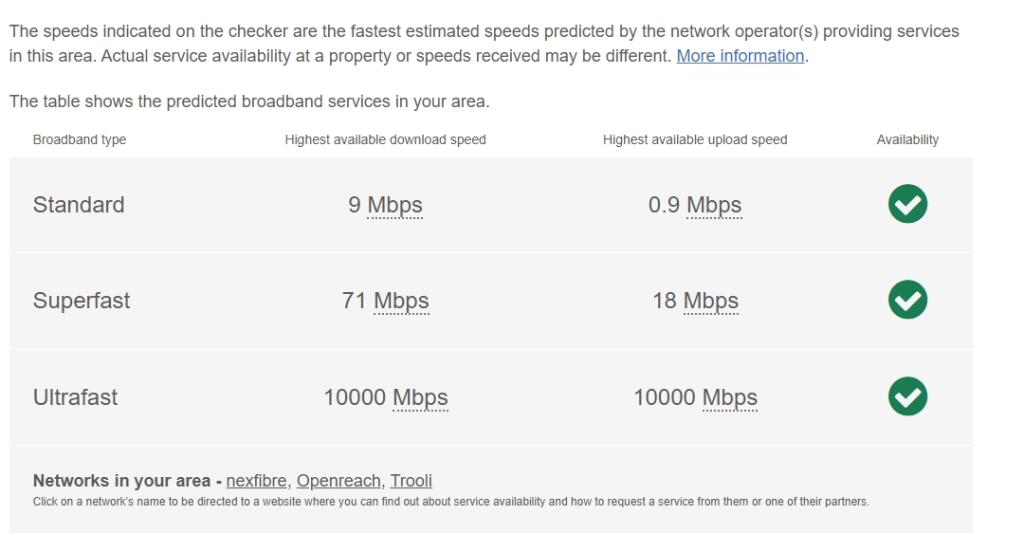
Task: Click the Standard availability green checkmark
Action: 907,205
